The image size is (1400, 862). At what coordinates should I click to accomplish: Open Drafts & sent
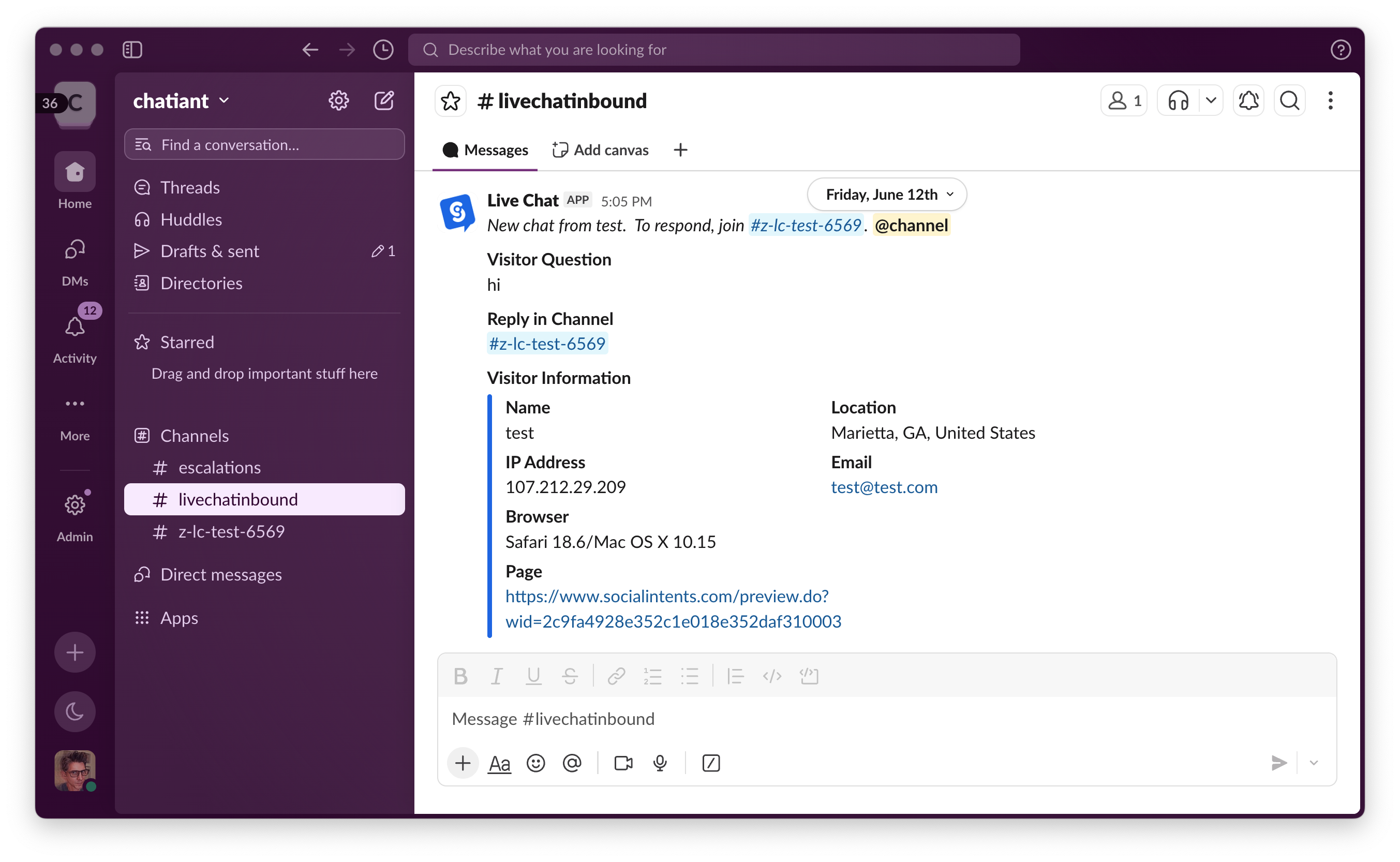tap(264, 251)
